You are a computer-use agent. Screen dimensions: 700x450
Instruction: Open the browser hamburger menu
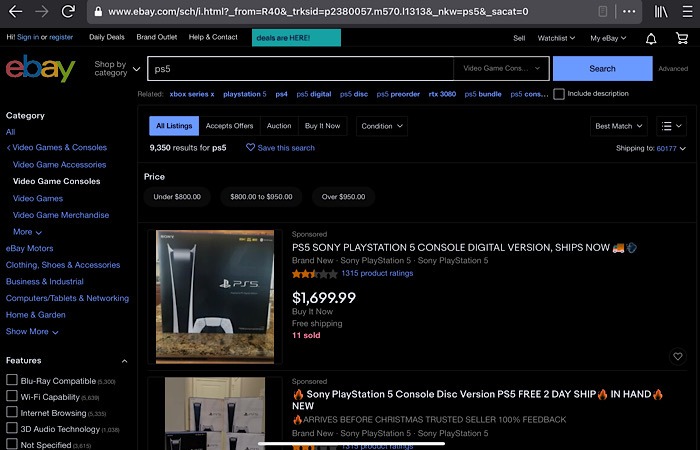click(x=686, y=12)
